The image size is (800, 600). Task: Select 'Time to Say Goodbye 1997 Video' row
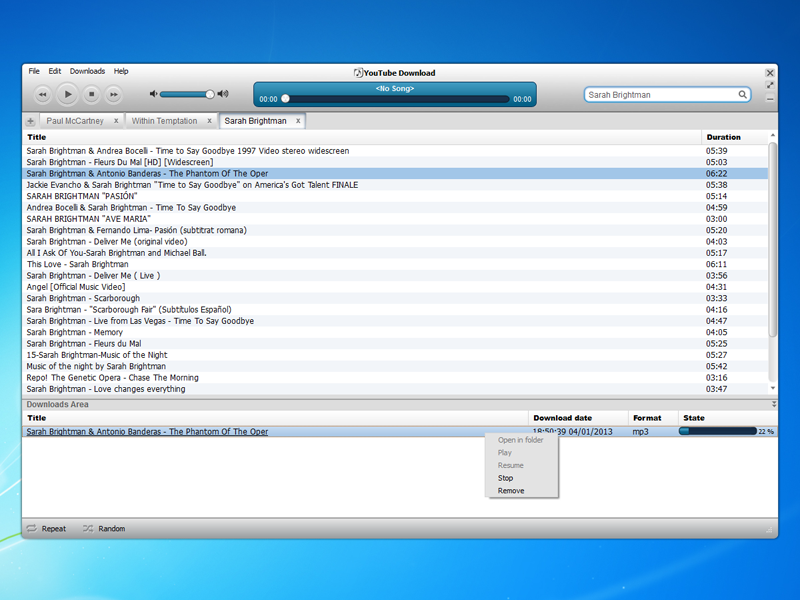395,151
